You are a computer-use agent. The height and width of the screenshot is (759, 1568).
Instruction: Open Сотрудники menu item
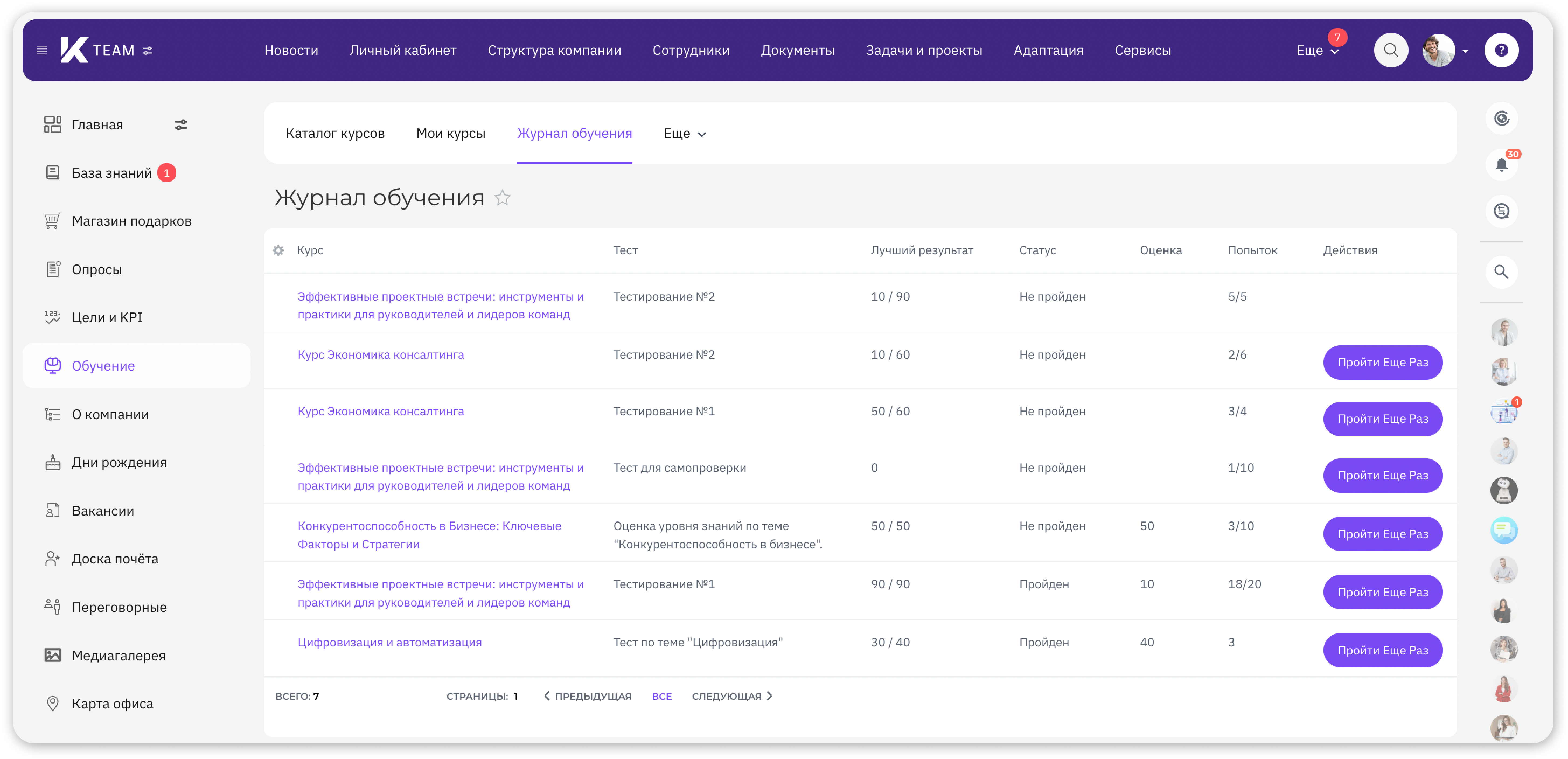pyautogui.click(x=691, y=51)
